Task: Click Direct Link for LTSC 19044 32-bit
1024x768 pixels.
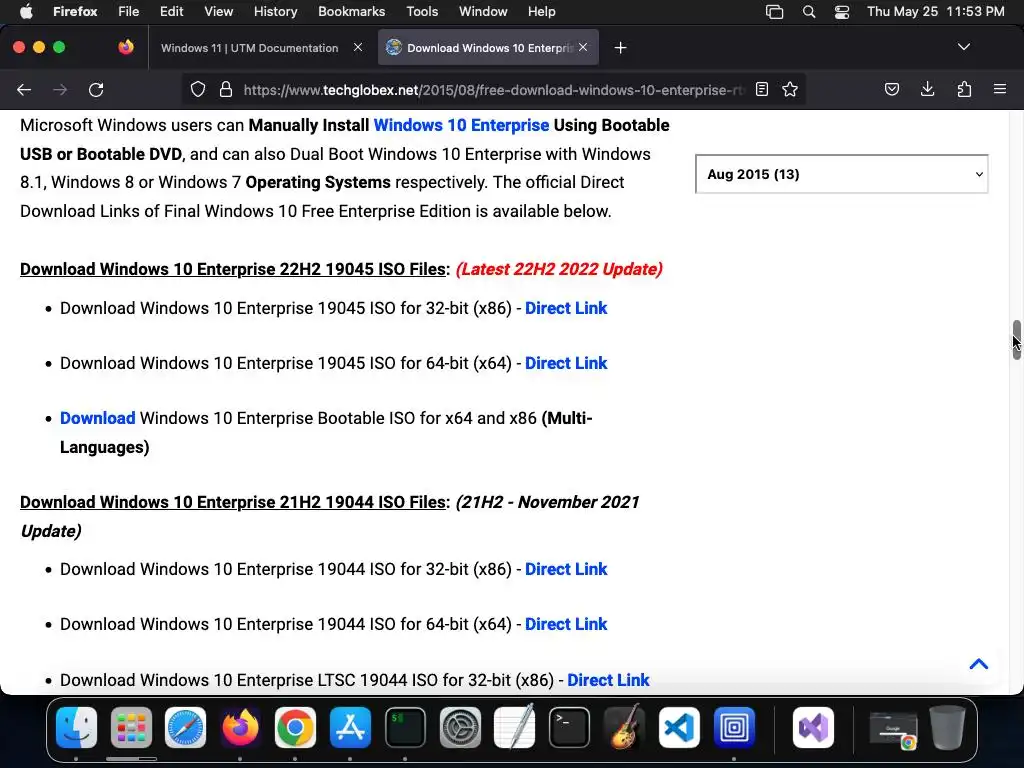Action: pyautogui.click(x=608, y=680)
